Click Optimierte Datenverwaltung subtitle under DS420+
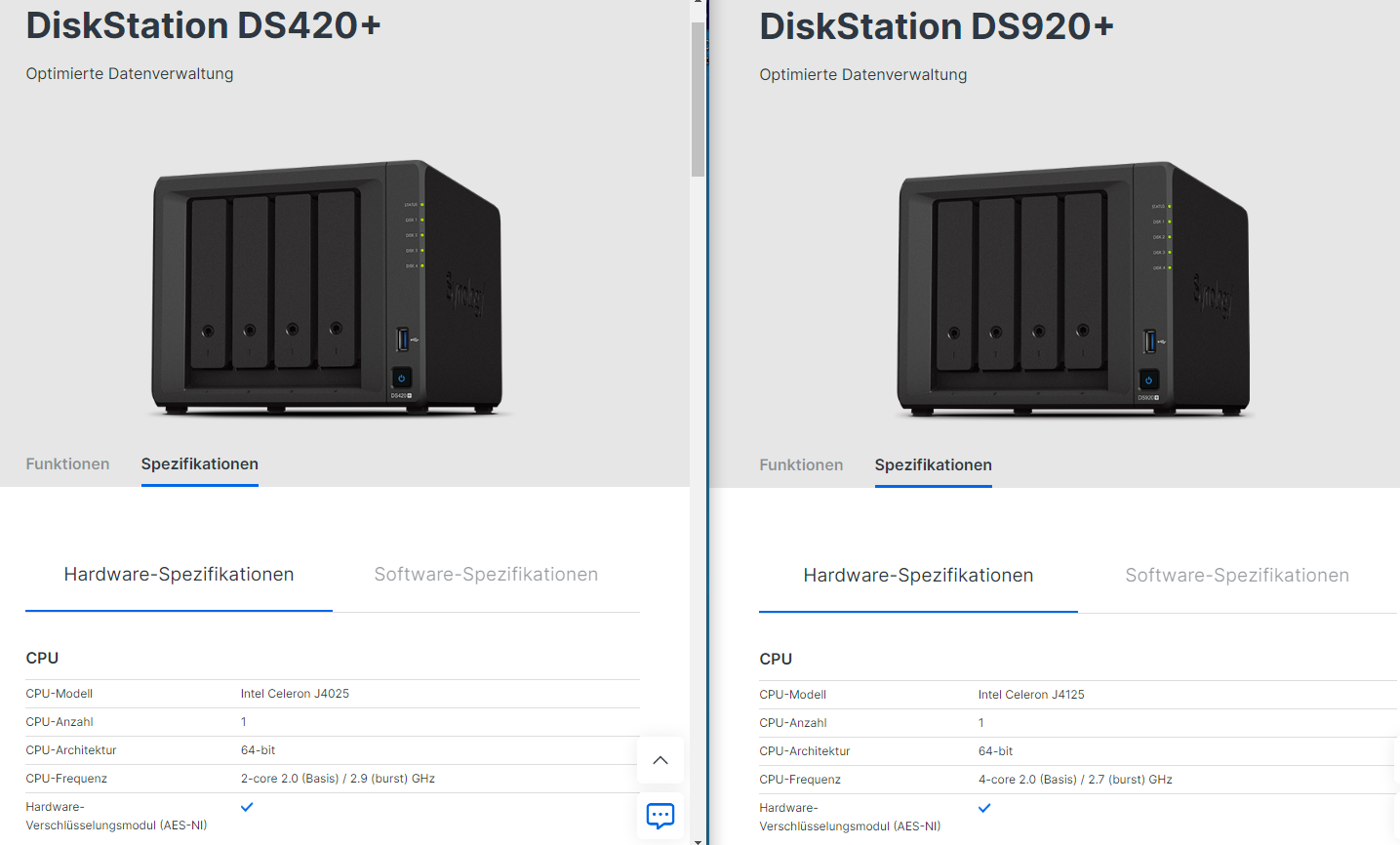This screenshot has height=845, width=1400. tap(130, 74)
